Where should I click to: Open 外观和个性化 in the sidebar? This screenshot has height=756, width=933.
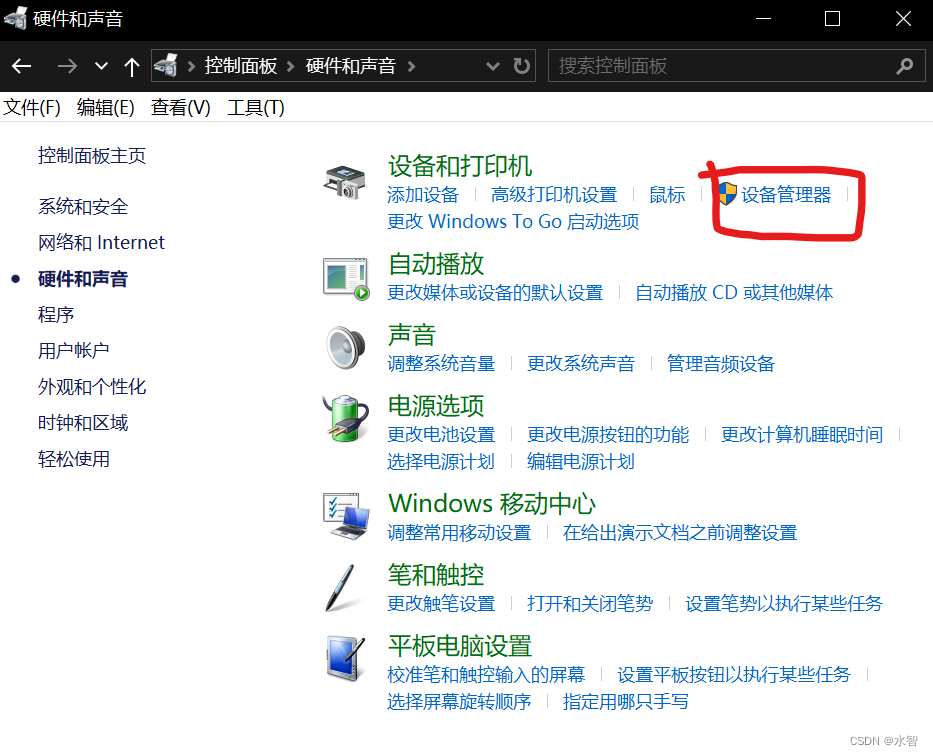tap(92, 387)
